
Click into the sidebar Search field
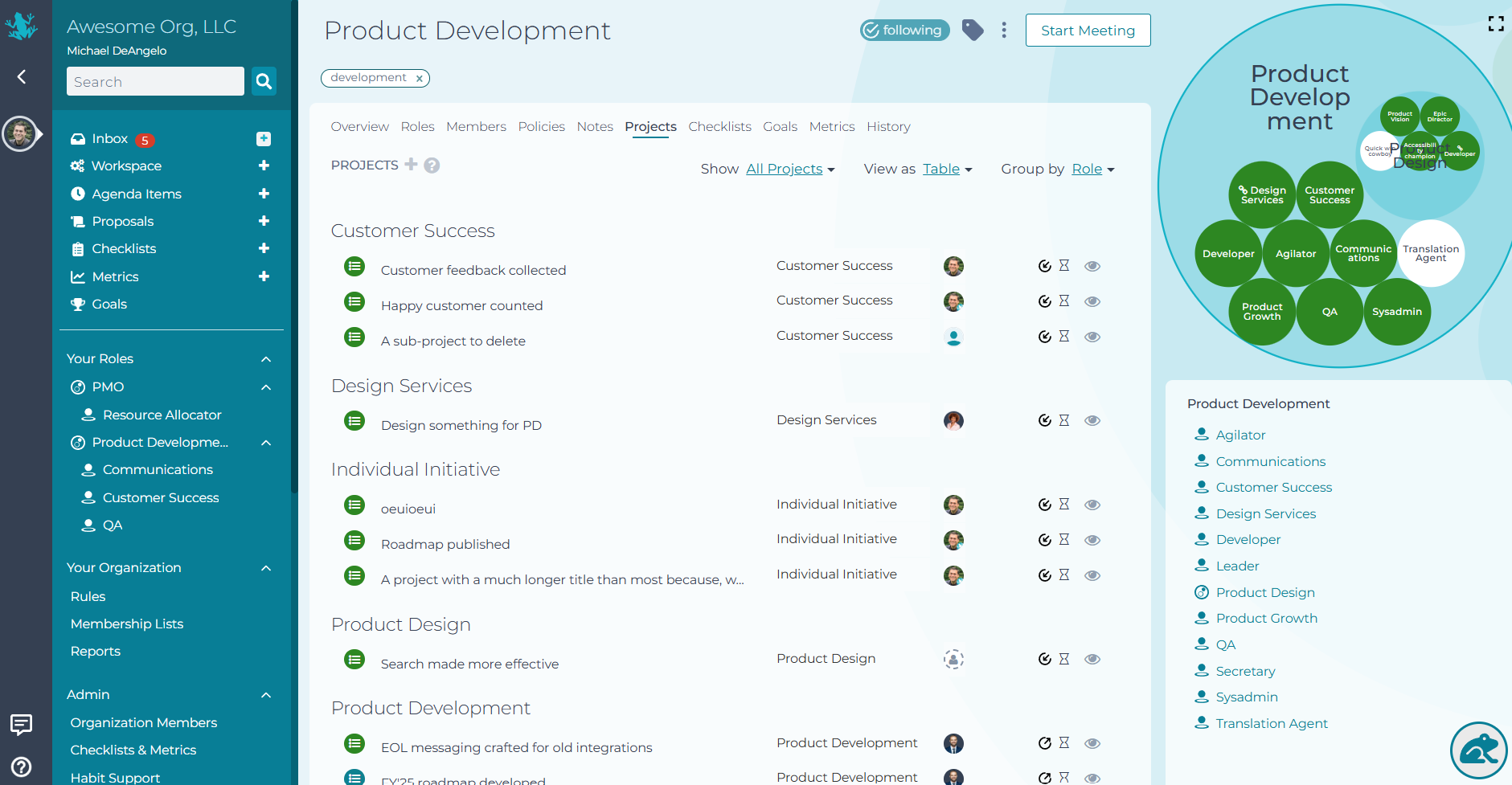click(x=155, y=81)
